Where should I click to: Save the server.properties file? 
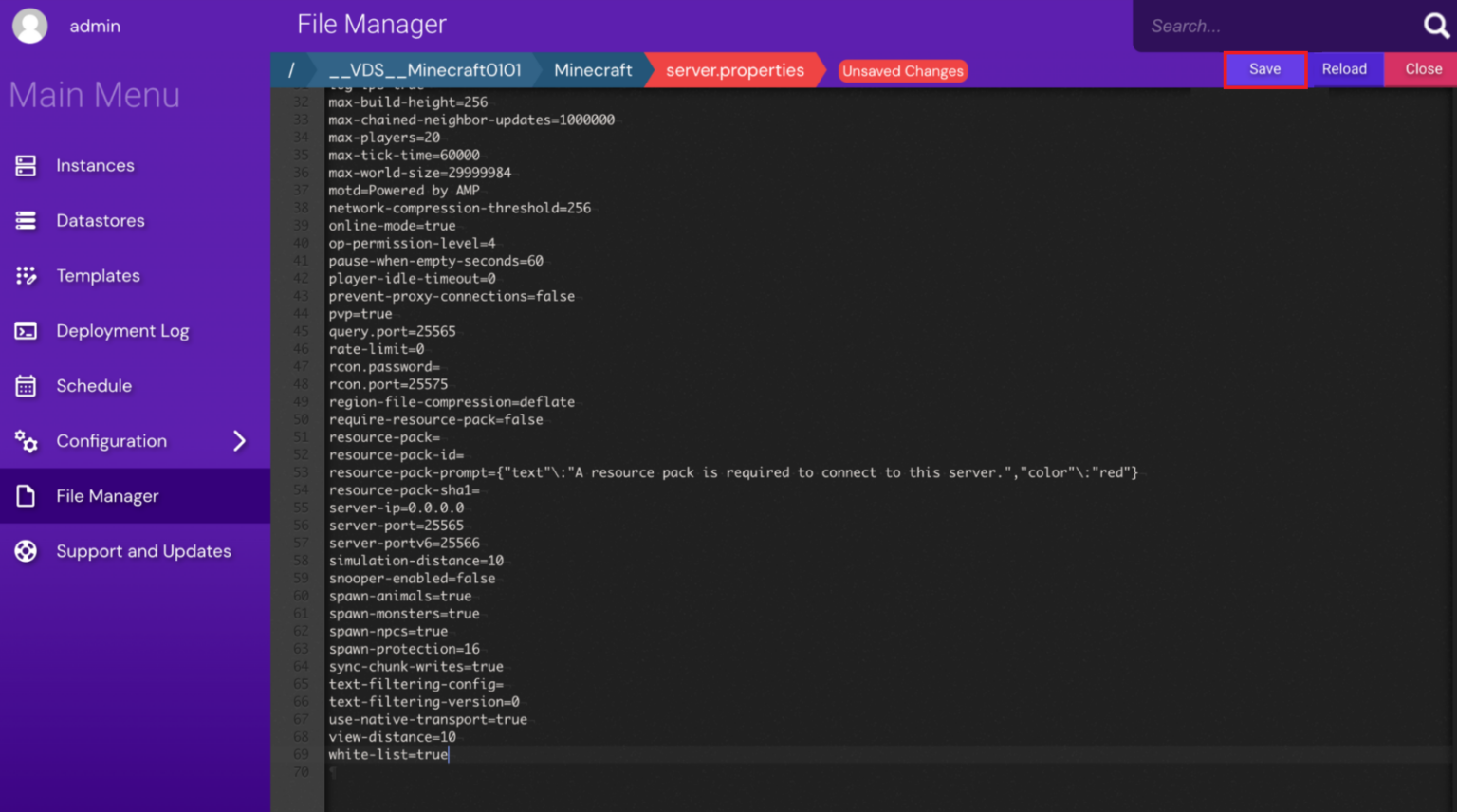pyautogui.click(x=1265, y=68)
